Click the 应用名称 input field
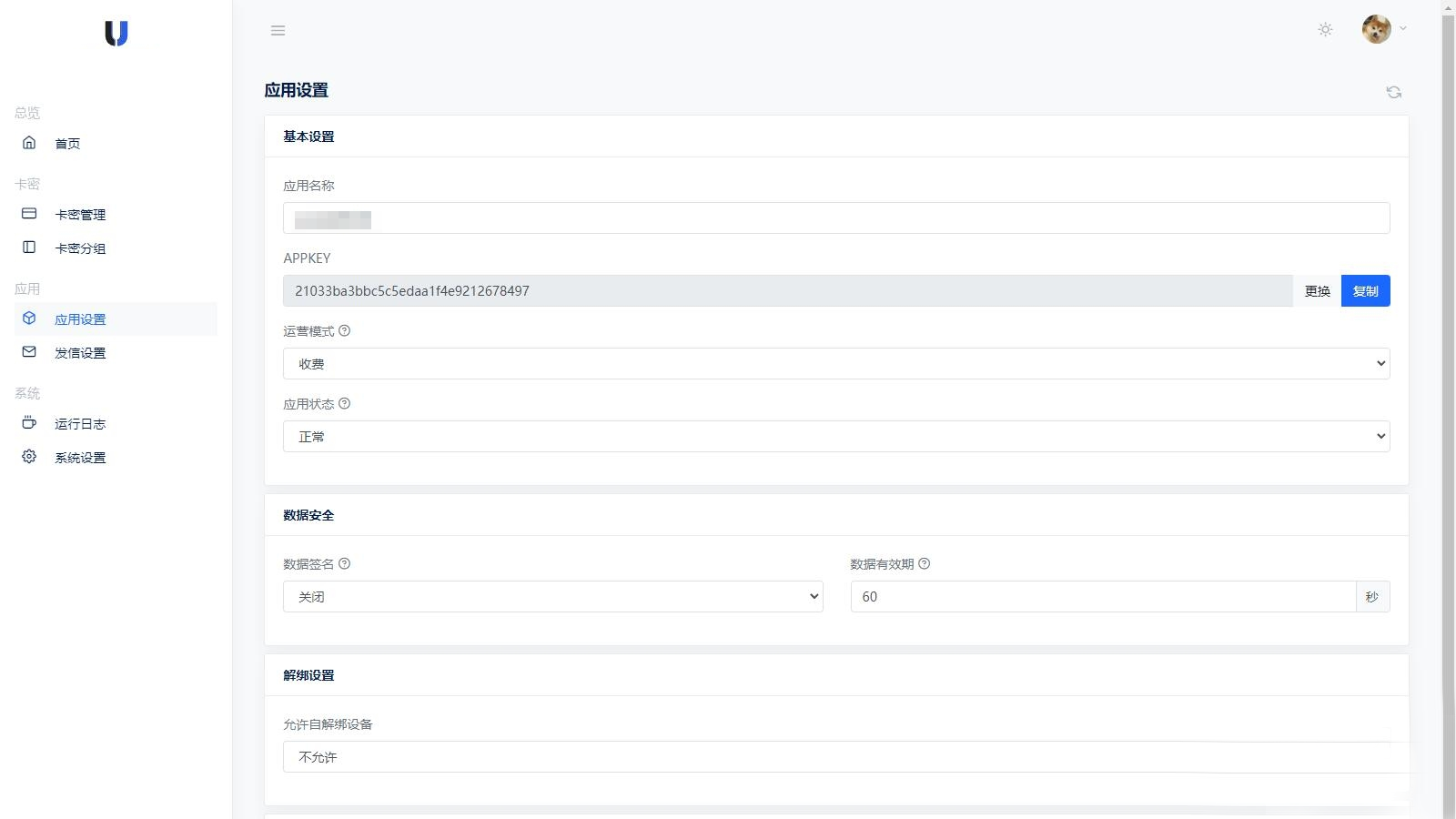Viewport: 1456px width, 819px height. [x=836, y=218]
